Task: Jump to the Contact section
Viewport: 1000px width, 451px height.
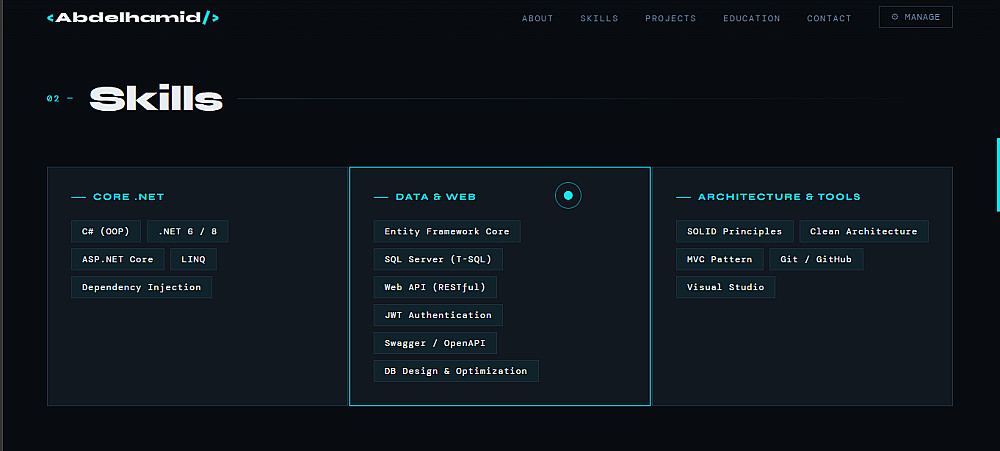Action: (x=829, y=18)
